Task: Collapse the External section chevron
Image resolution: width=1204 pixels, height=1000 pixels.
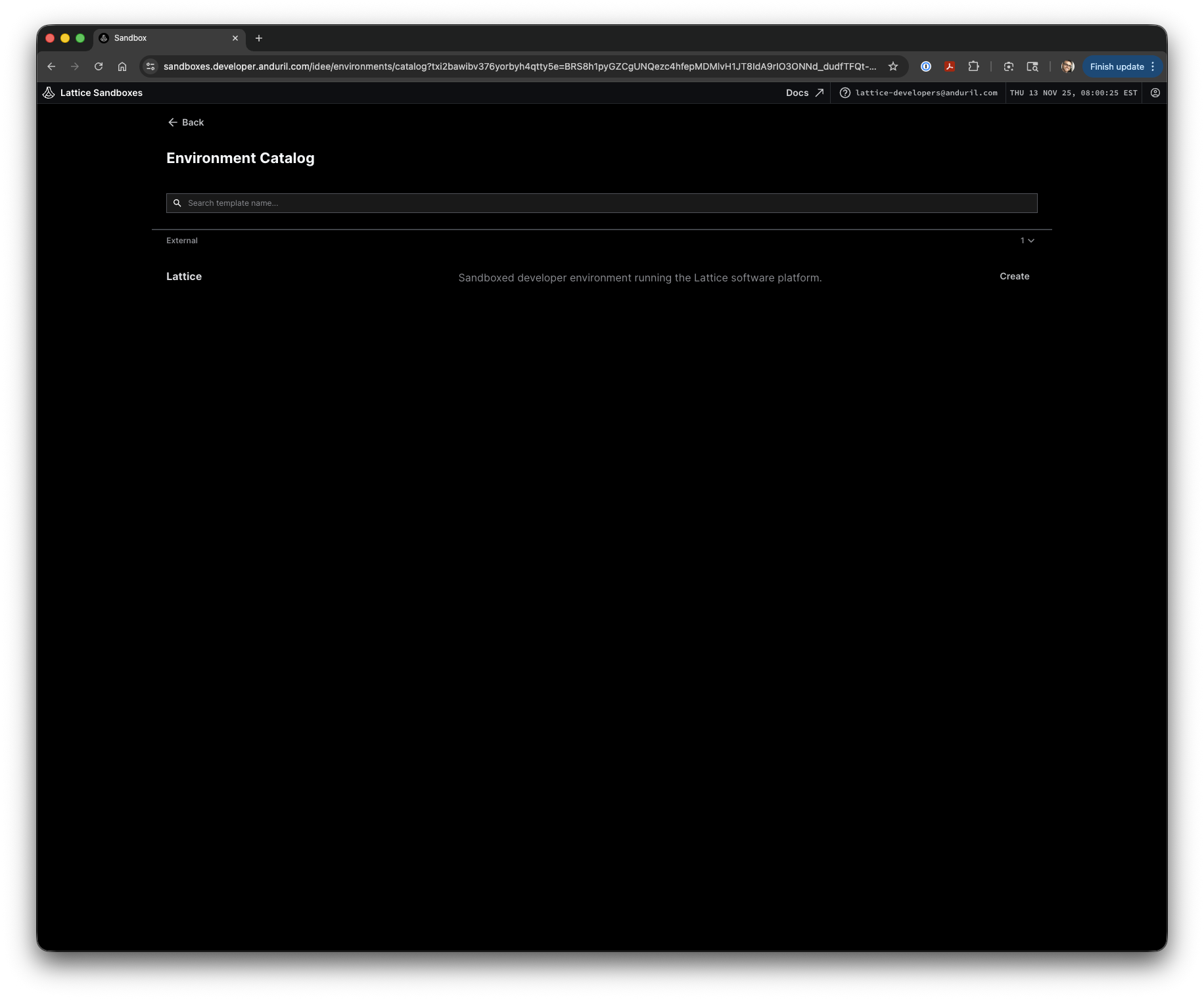Action: click(x=1030, y=241)
